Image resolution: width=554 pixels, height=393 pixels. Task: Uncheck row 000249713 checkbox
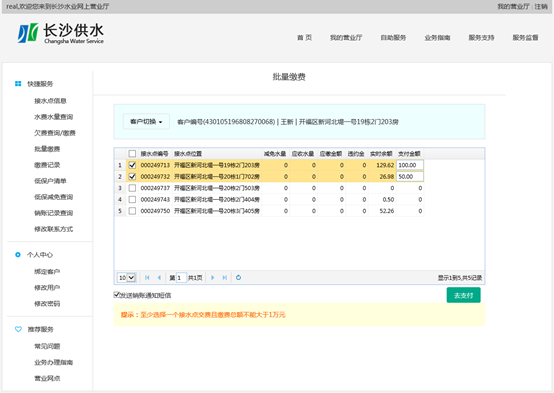click(132, 165)
